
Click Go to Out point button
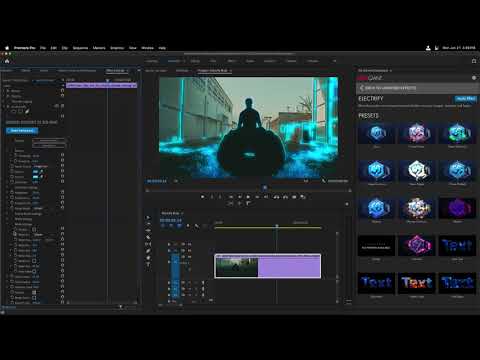[266, 197]
